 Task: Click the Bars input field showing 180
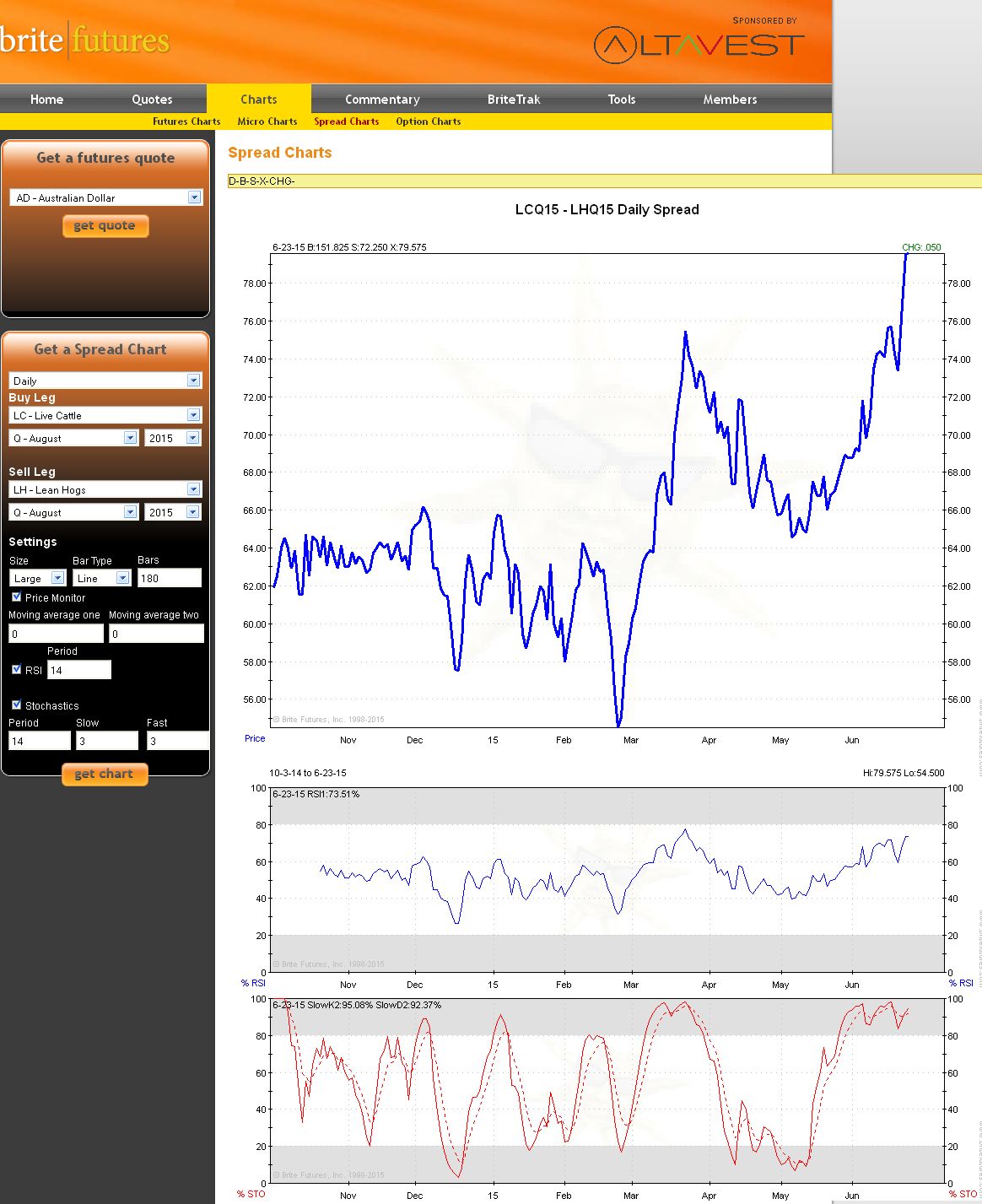(169, 578)
